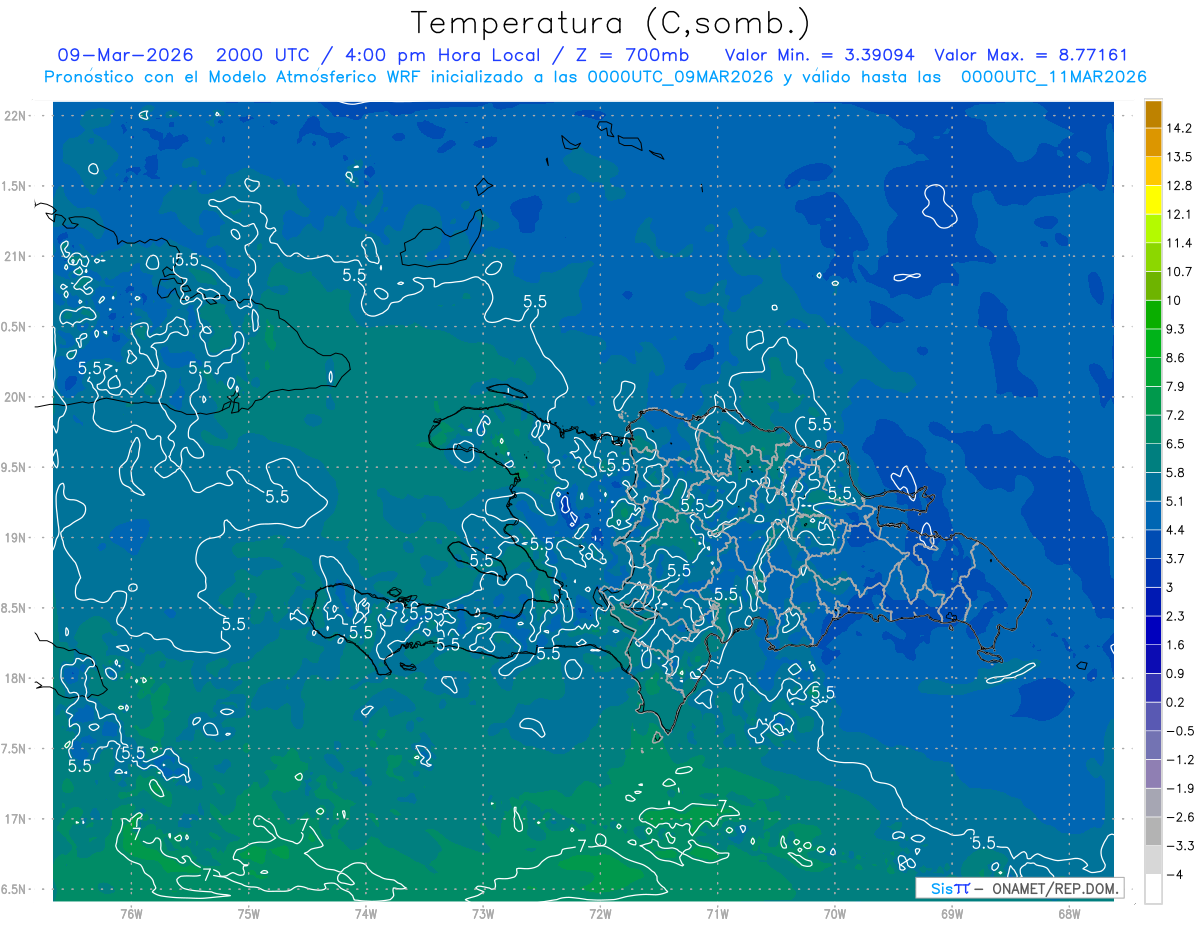Click latitude axis label "19N"
Image resolution: width=1200 pixels, height=927 pixels.
[15, 538]
